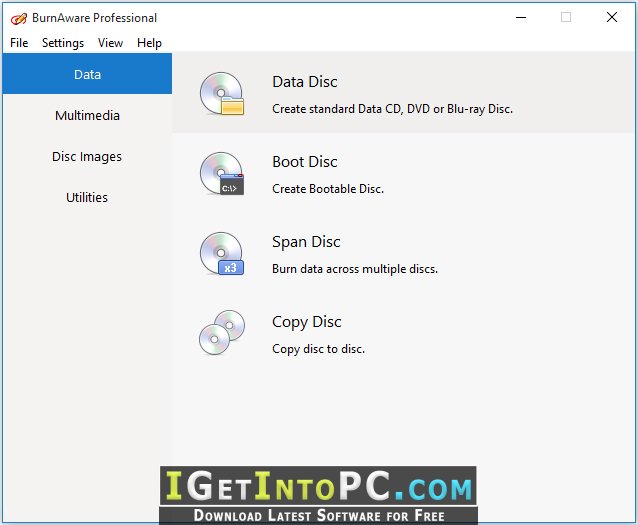Open the View menu
638x525 pixels.
[x=110, y=43]
